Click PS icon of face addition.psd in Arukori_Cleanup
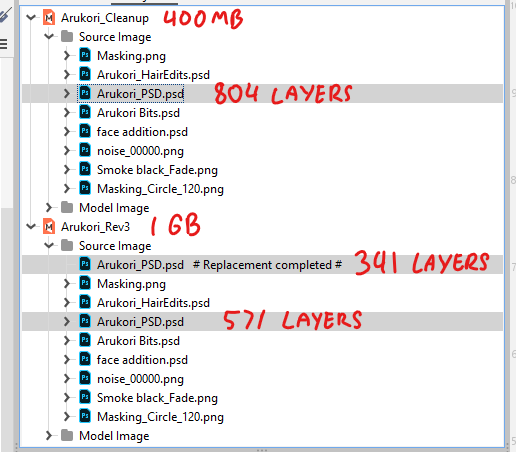The image size is (516, 452). [x=85, y=131]
